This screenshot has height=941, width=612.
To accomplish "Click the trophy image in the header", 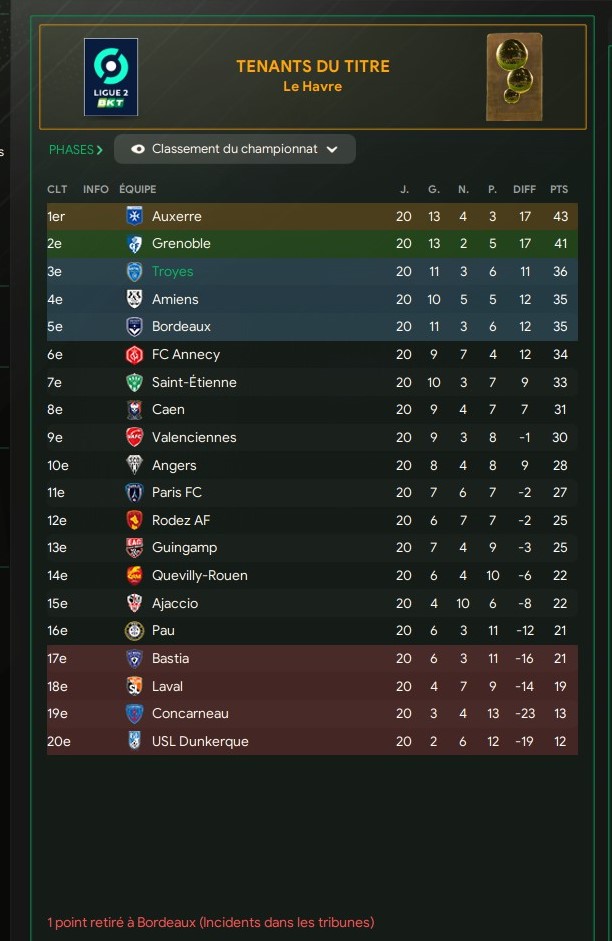I will (514, 77).
